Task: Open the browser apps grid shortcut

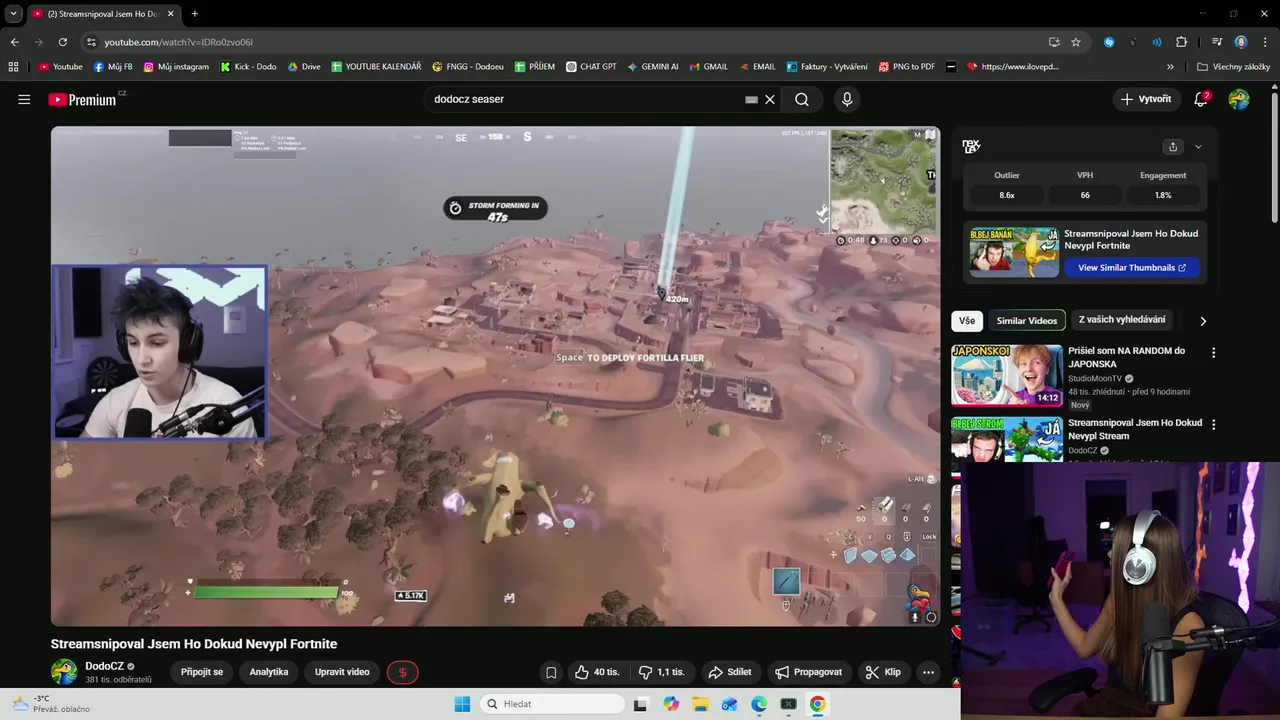Action: coord(13,67)
